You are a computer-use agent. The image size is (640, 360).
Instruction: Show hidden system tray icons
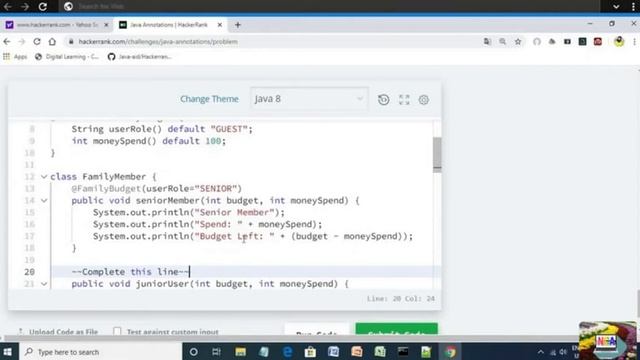point(540,352)
